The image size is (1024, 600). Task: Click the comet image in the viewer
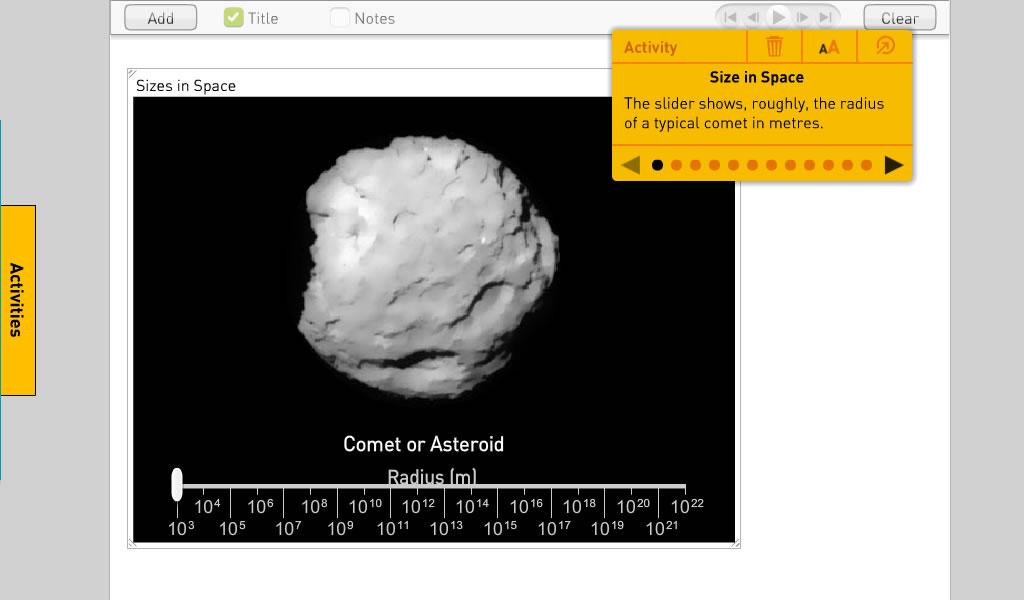430,270
